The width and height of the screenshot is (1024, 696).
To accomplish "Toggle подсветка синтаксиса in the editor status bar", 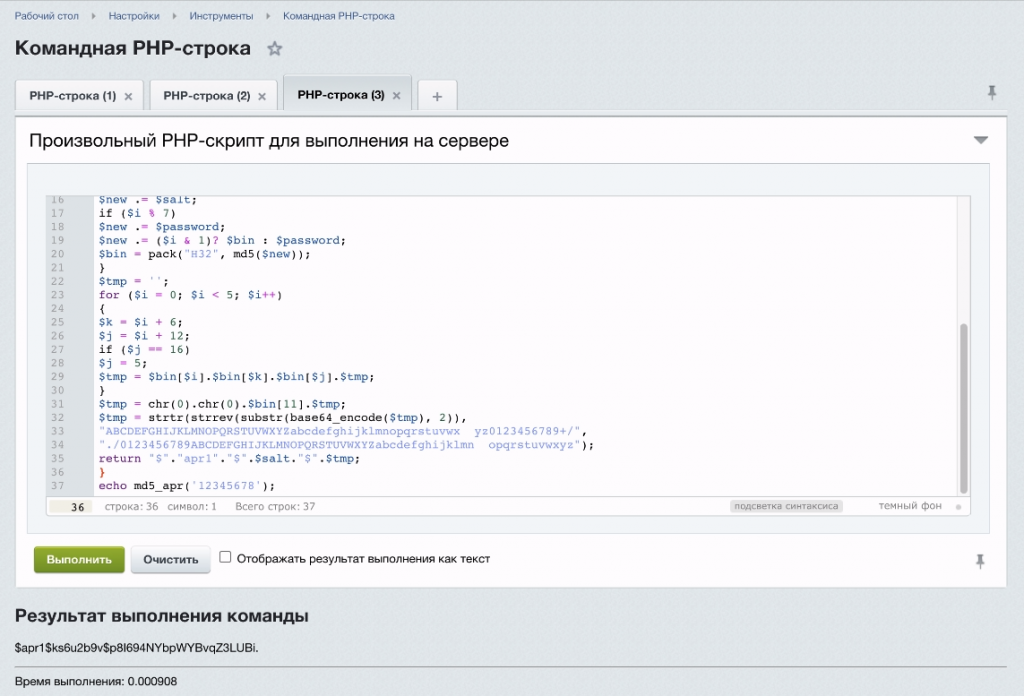I will [x=785, y=505].
